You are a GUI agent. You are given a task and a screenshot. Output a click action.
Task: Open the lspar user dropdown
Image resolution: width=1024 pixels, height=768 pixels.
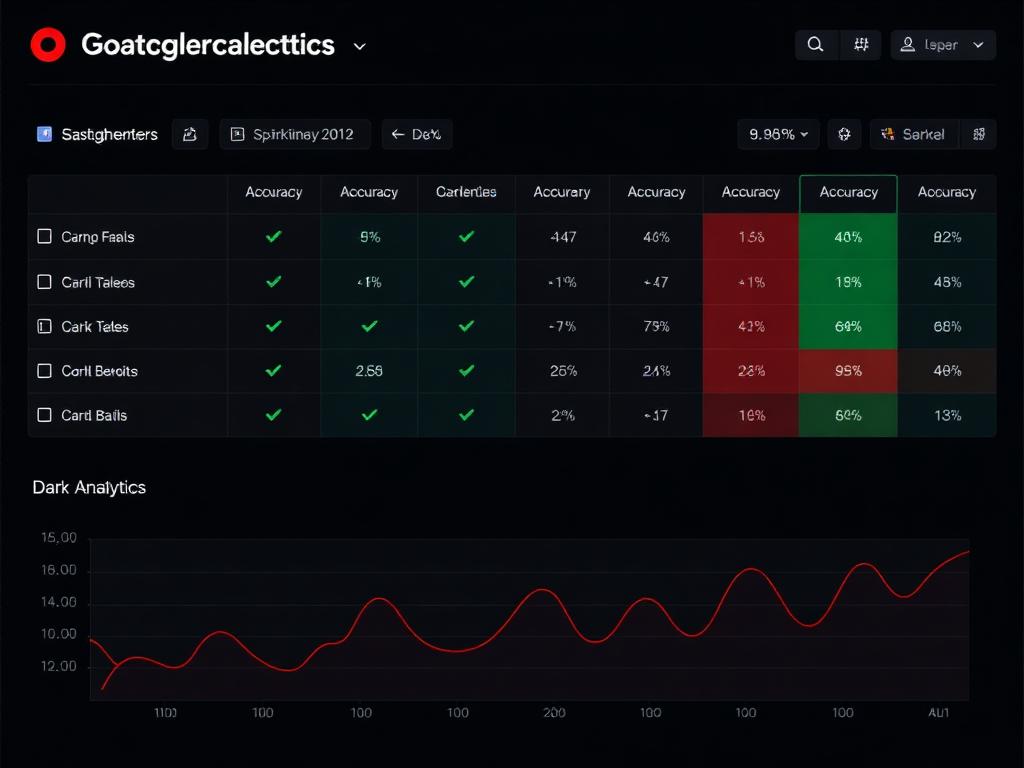pos(943,44)
